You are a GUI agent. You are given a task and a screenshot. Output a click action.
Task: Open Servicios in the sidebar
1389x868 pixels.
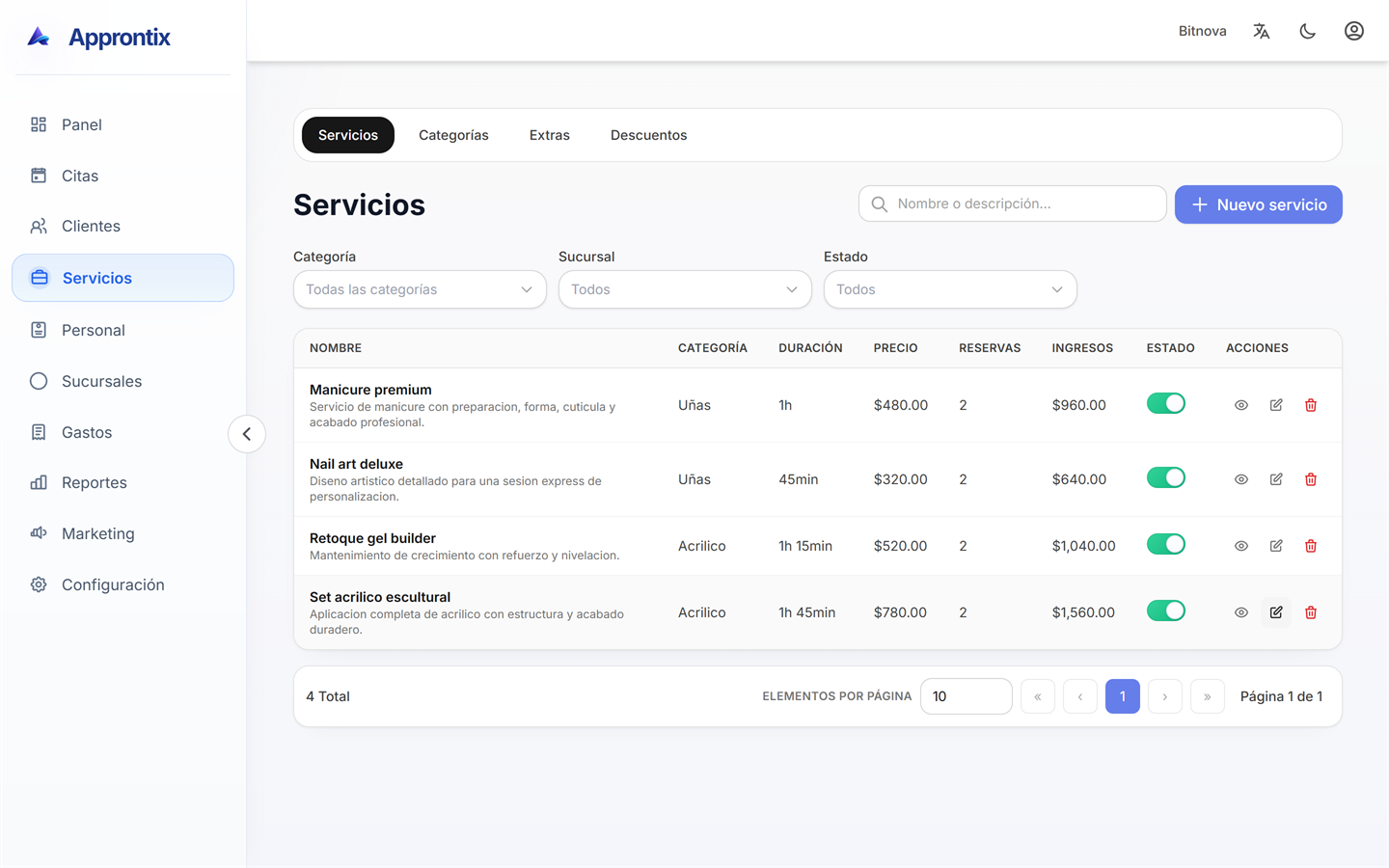click(x=123, y=278)
